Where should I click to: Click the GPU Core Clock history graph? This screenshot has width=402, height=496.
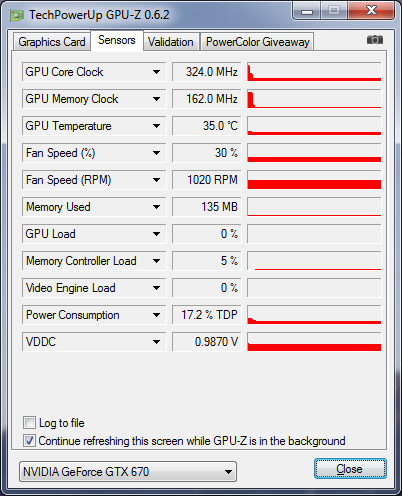[x=314, y=72]
